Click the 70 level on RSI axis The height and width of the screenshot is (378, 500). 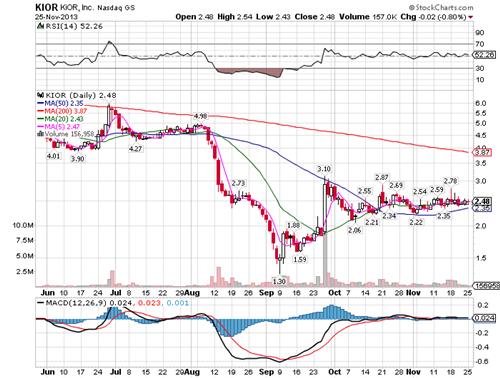click(x=480, y=44)
